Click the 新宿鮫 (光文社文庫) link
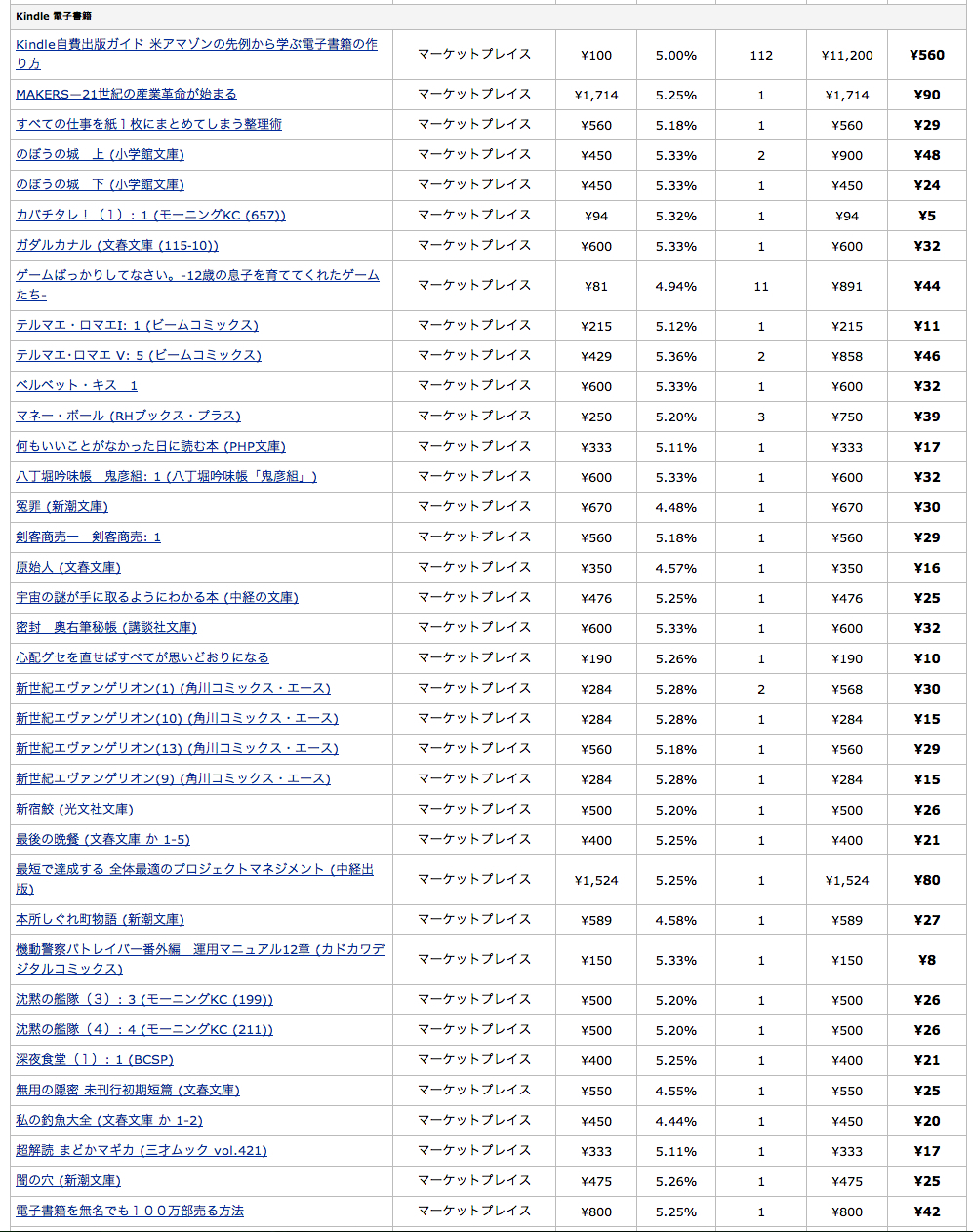This screenshot has height=1232, width=973. pyautogui.click(x=74, y=810)
